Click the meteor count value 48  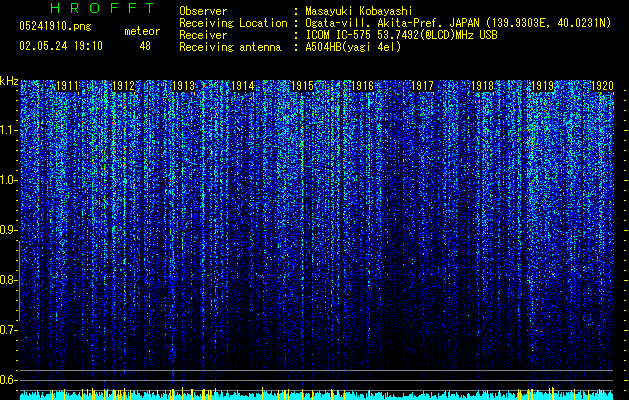coord(145,46)
